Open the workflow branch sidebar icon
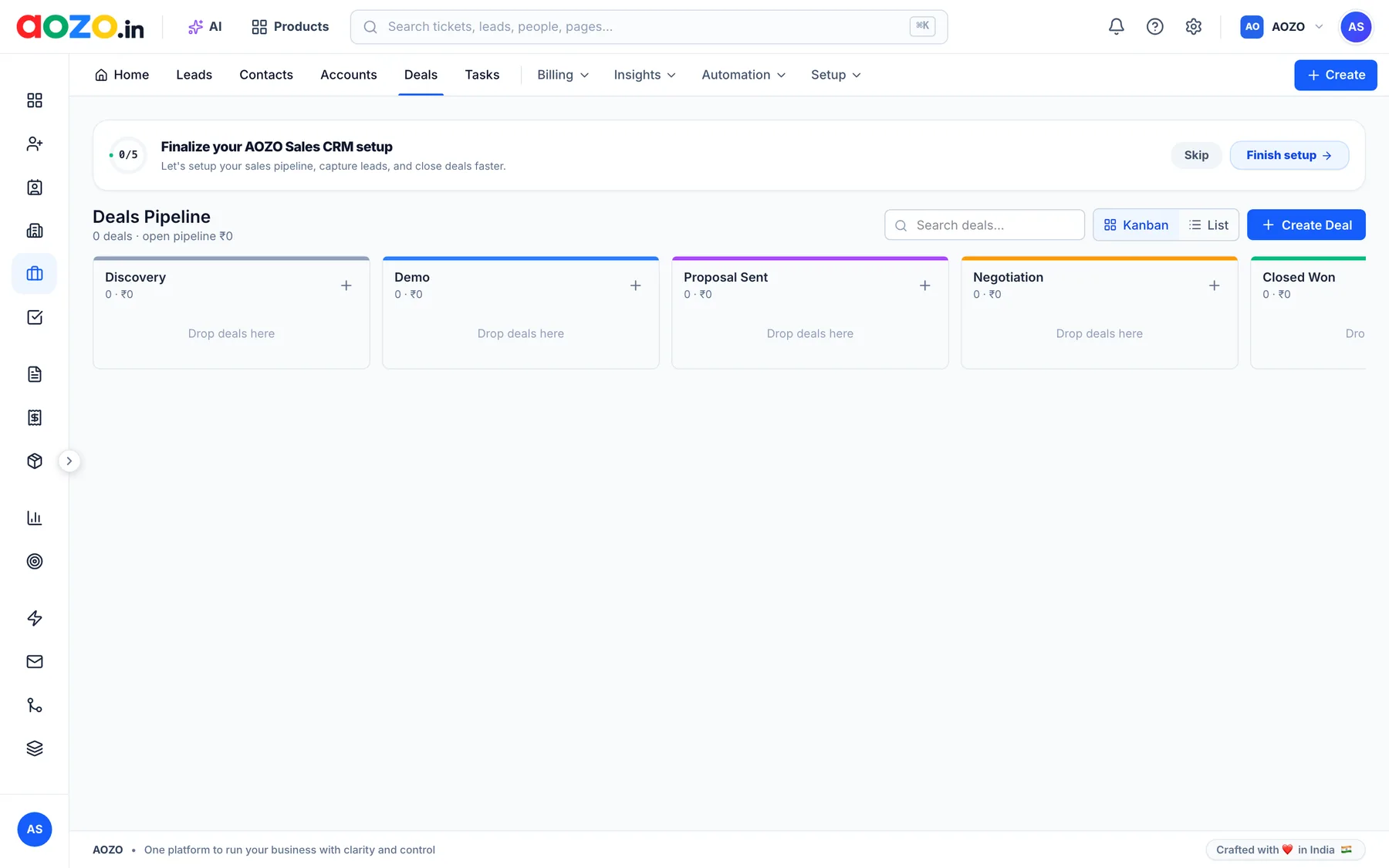 (35, 705)
